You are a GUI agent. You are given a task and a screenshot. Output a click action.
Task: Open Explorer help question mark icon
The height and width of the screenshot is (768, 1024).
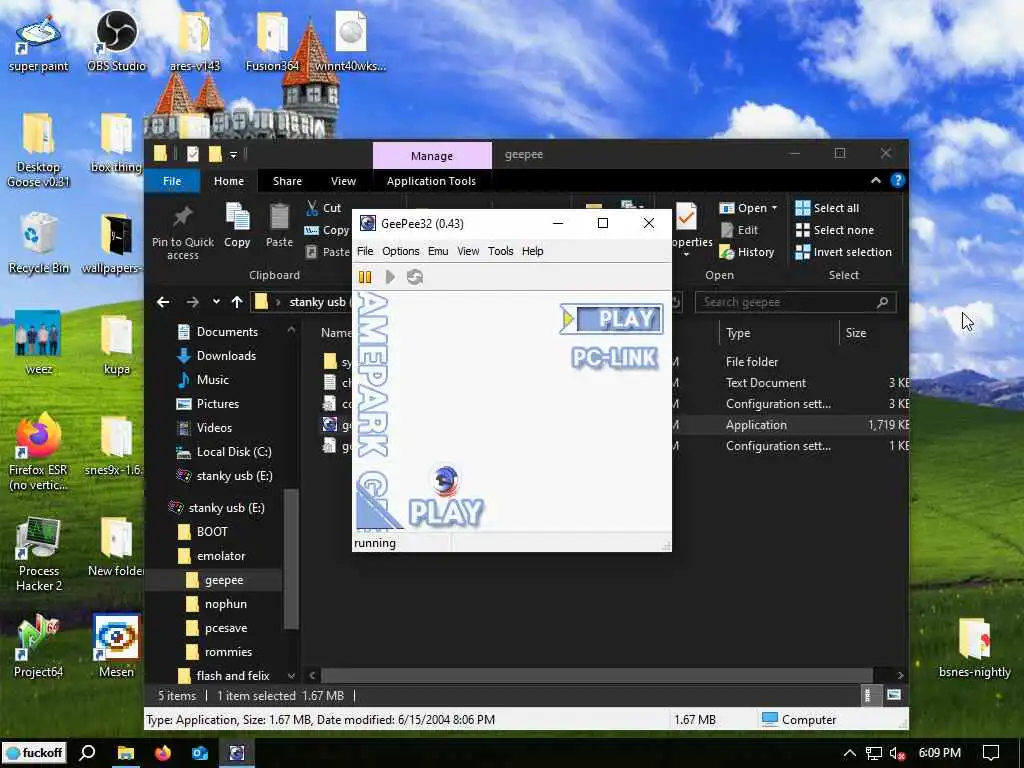898,180
